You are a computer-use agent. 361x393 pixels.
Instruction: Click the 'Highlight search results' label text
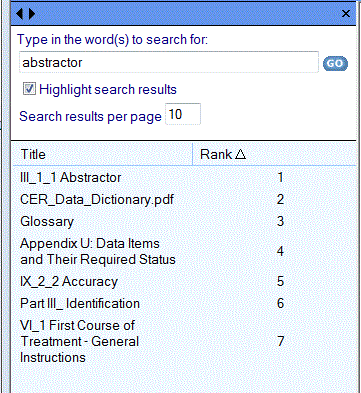(x=108, y=89)
